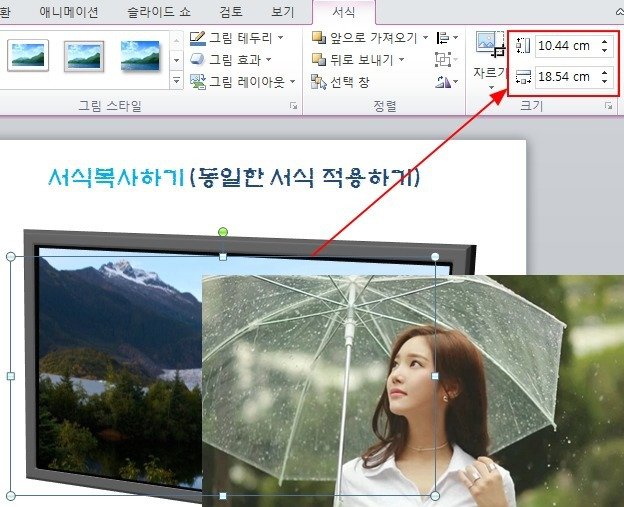Viewport: 624px width, 507px height.
Task: Open the 그림 테두리 dropdown arrow
Action: [281, 37]
